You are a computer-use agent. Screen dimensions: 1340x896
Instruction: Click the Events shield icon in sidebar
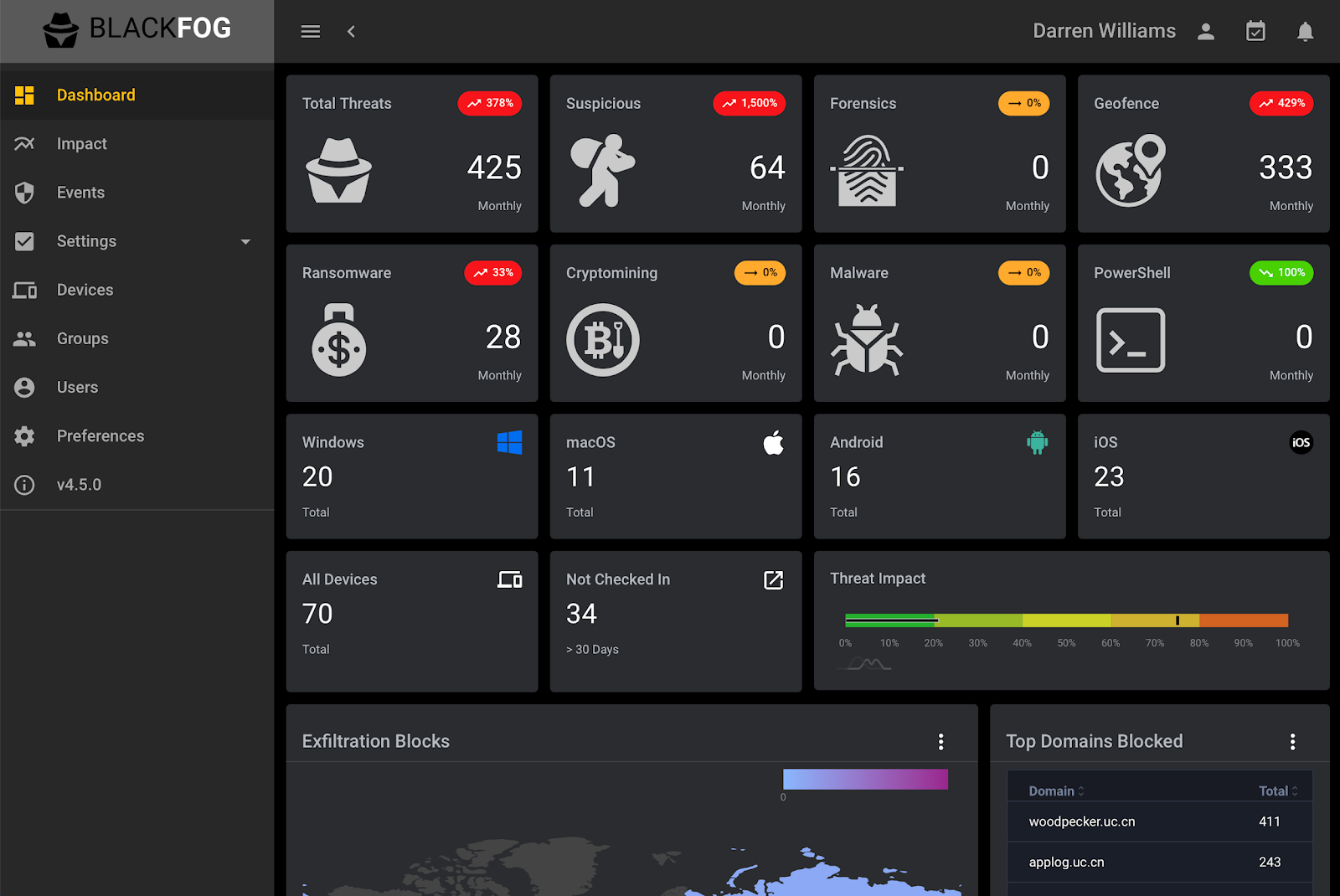25,193
